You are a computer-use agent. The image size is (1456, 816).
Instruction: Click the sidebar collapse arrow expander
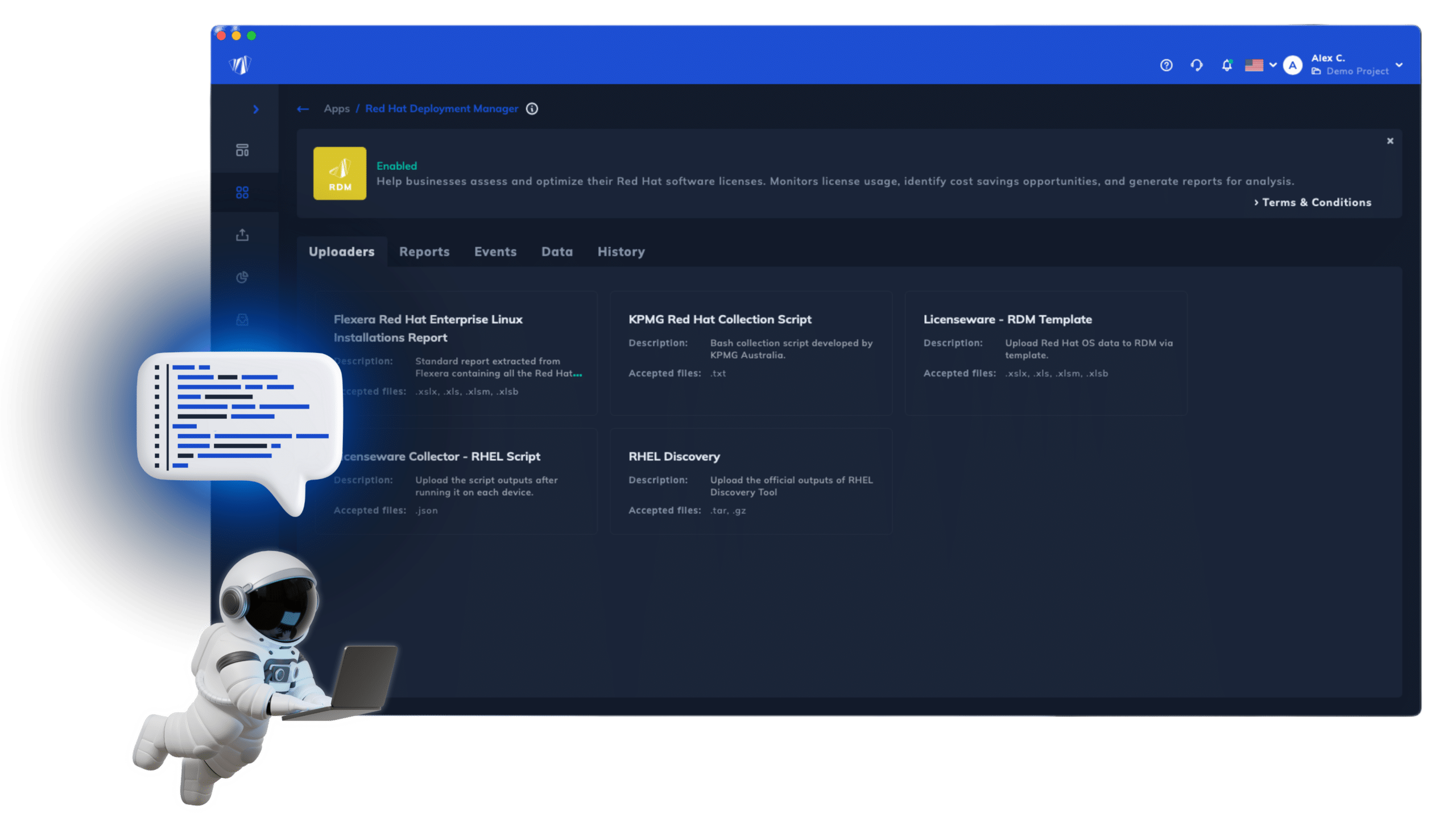pyautogui.click(x=256, y=109)
